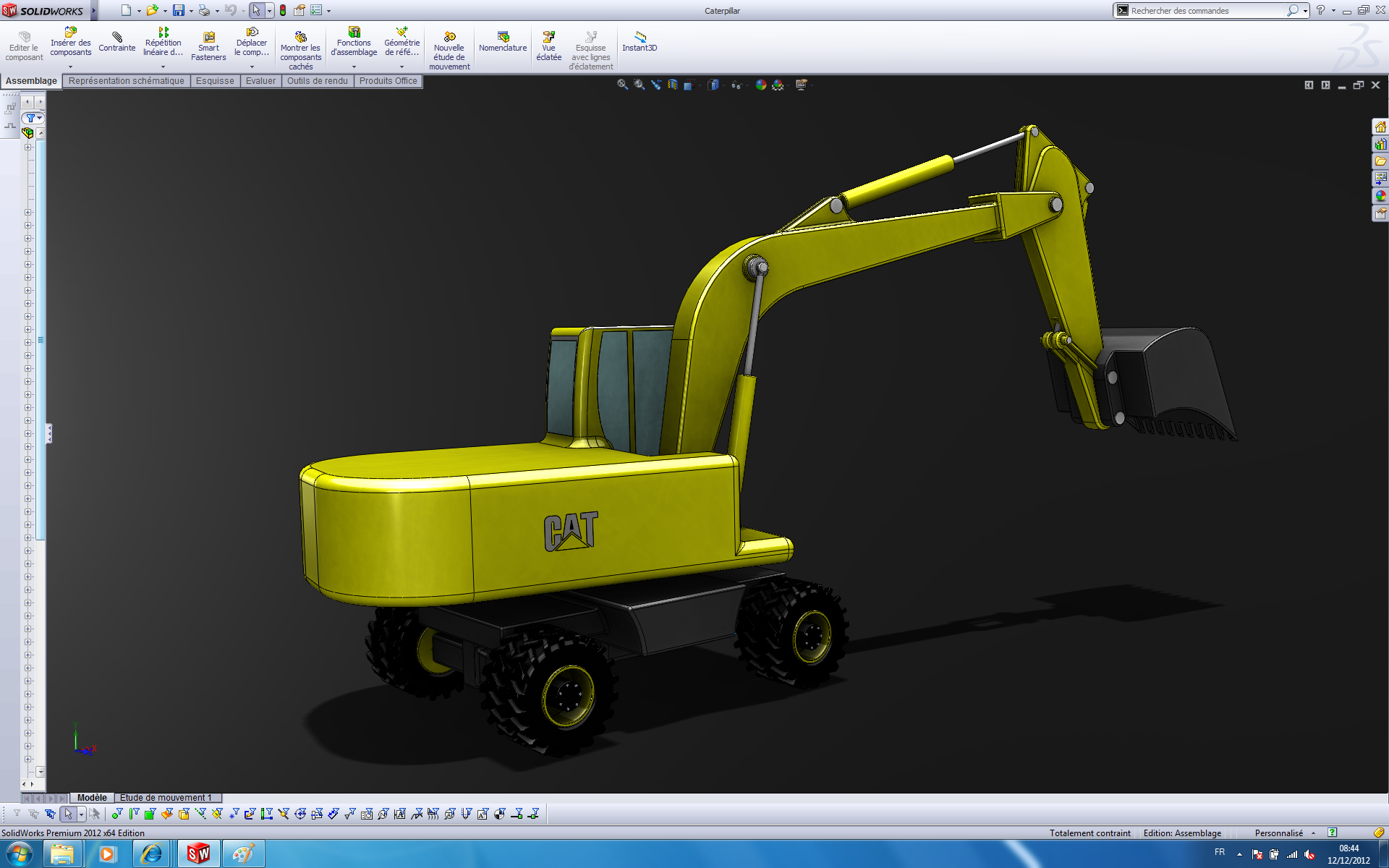Toggle the Filter Solid Bodies filter

point(184,814)
